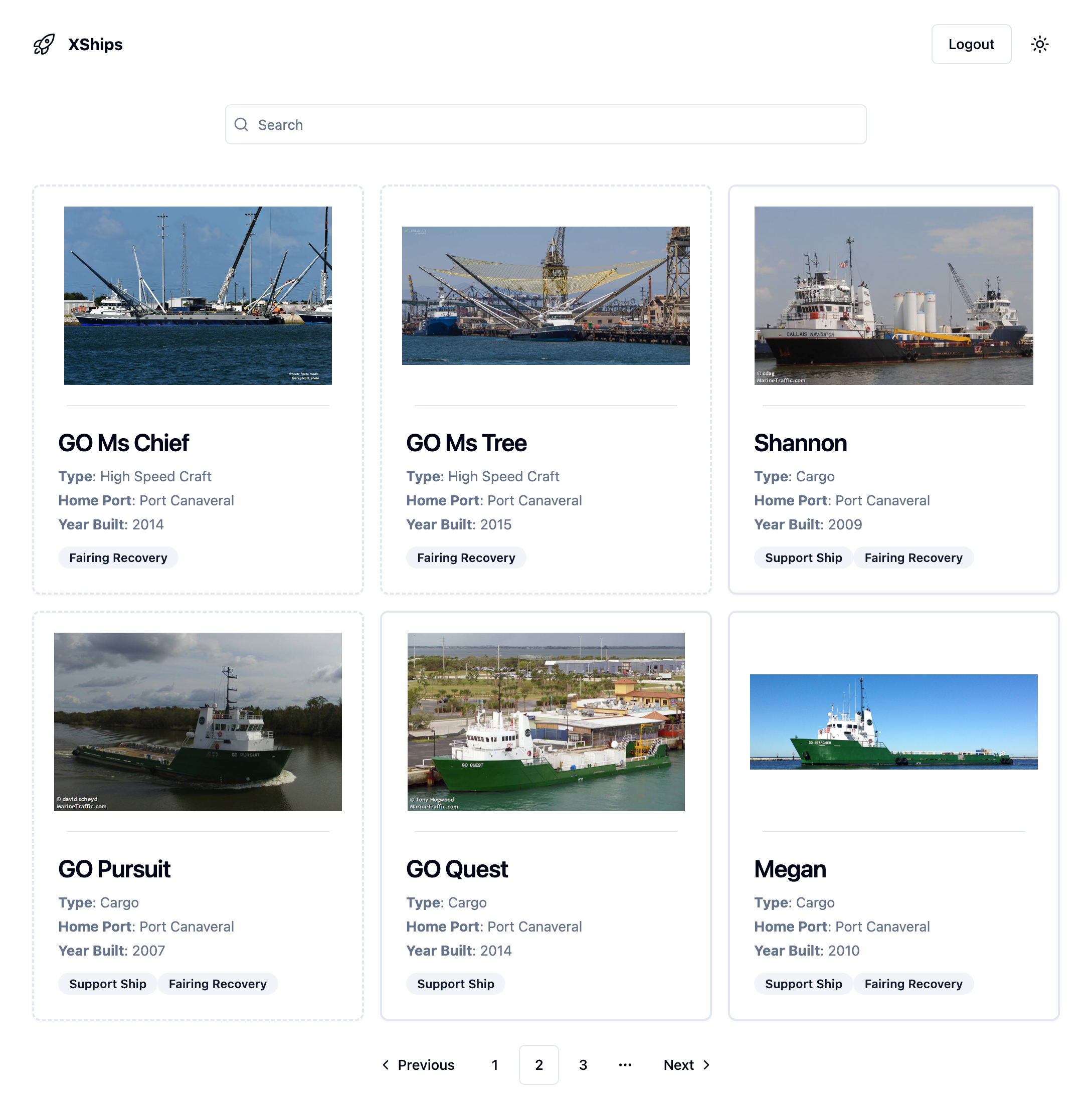This screenshot has width=1092, height=1109.
Task: Open the GO Ms Chief ship photo
Action: click(x=198, y=295)
